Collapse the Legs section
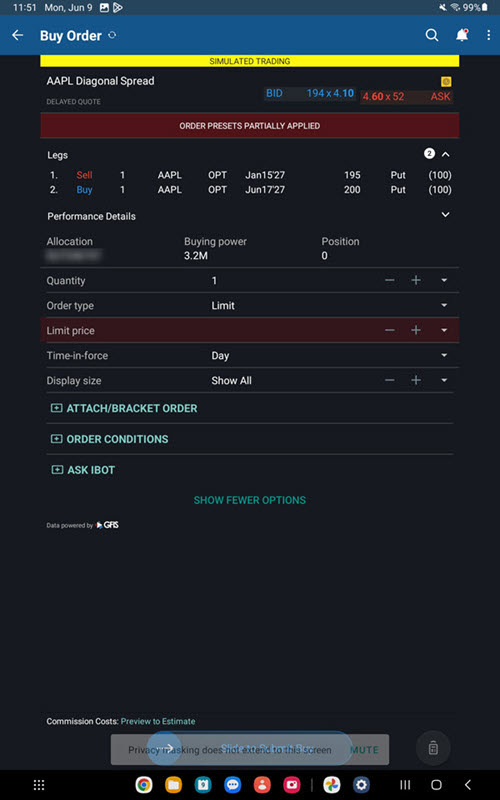The height and width of the screenshot is (800, 500). [445, 154]
